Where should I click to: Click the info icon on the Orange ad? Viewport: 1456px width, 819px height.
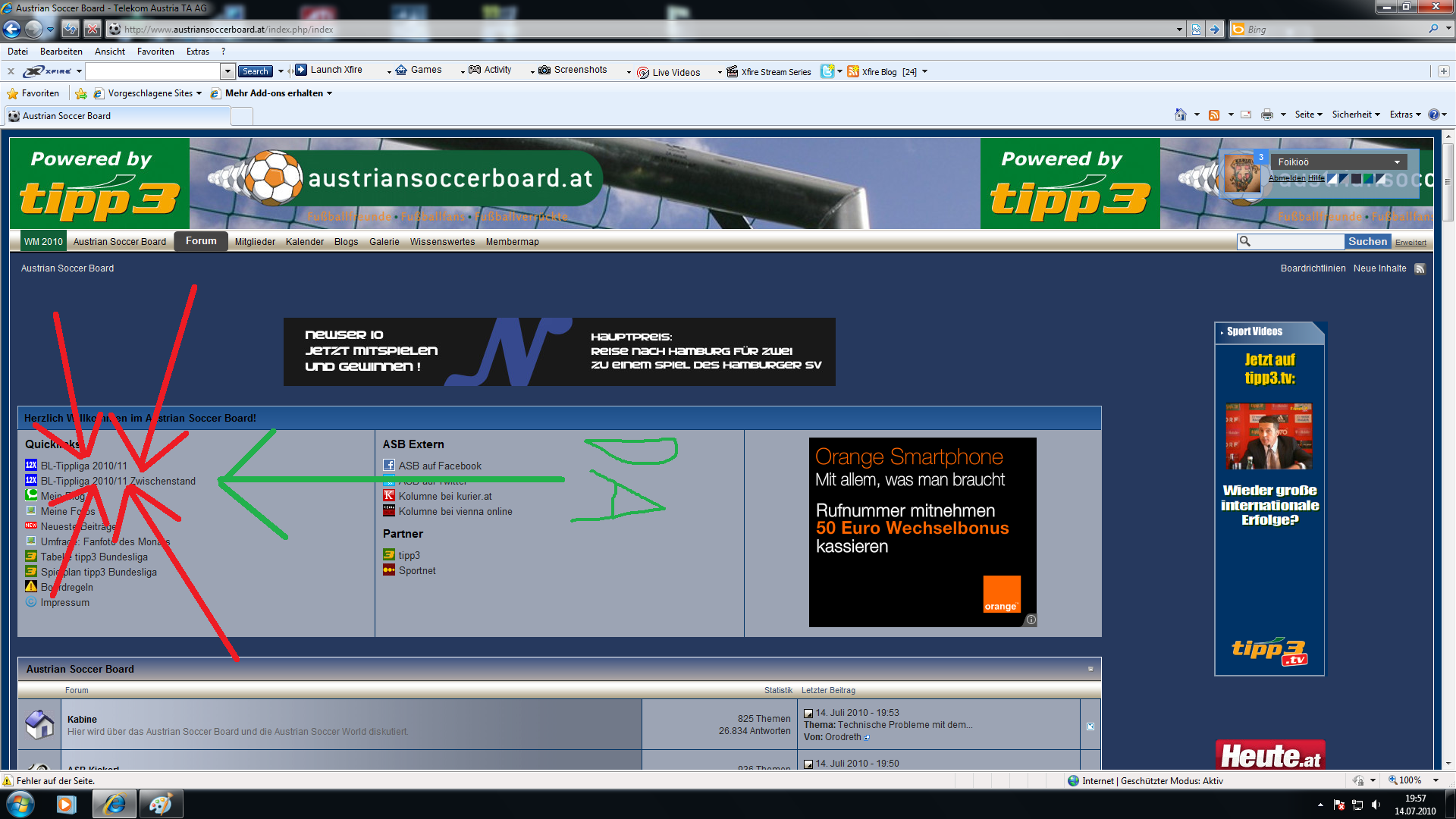click(x=1031, y=620)
